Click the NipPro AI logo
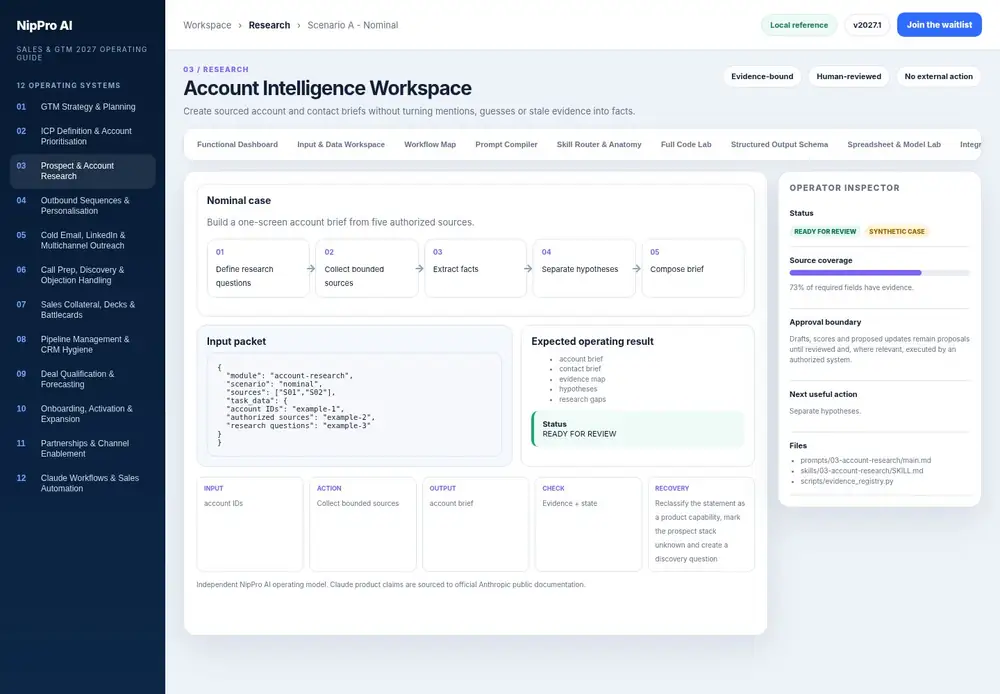The width and height of the screenshot is (1000, 694). 44,26
